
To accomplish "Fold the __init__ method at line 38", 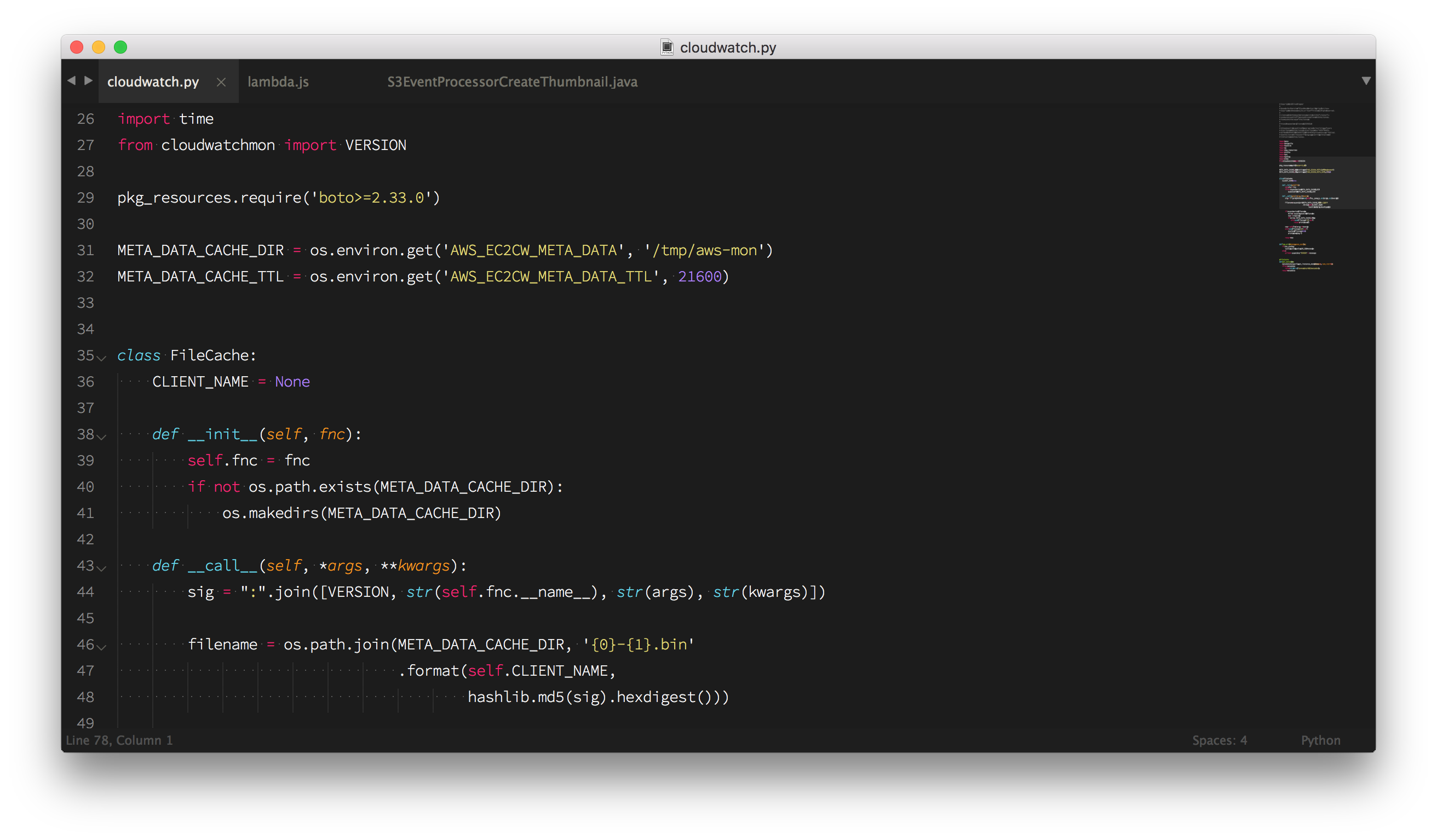I will coord(102,437).
